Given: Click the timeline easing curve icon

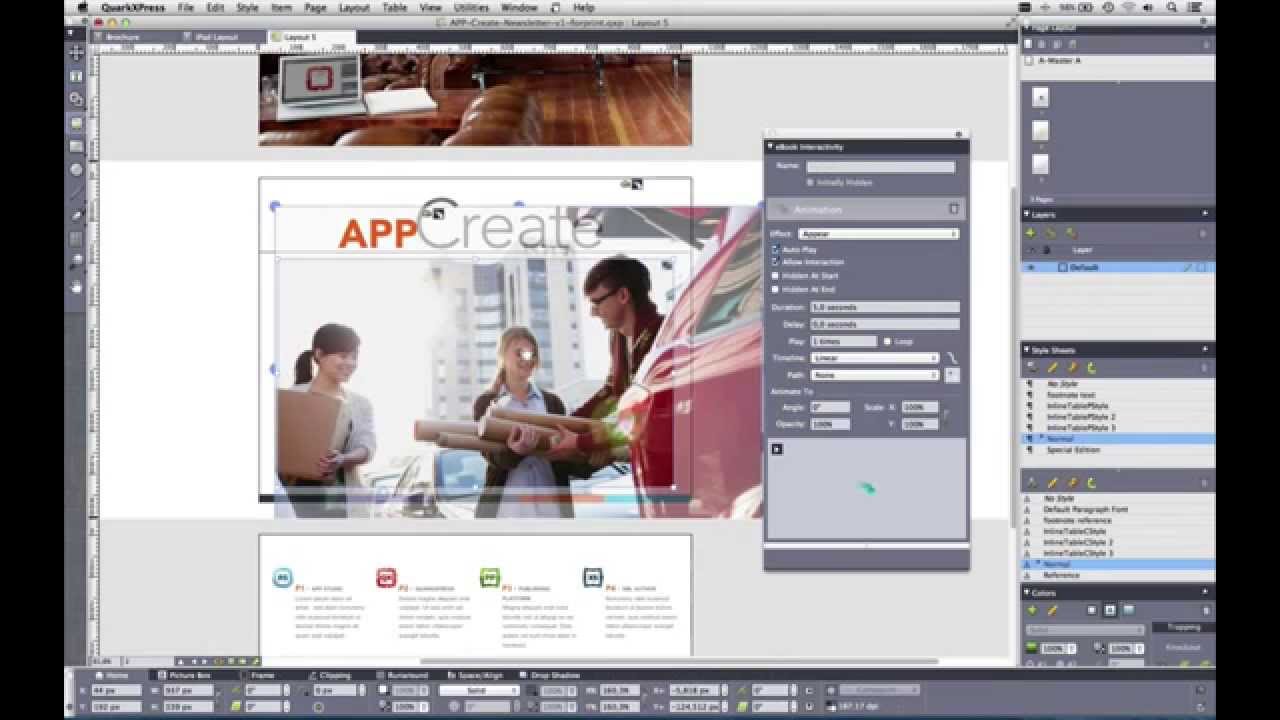Looking at the screenshot, I should 952,357.
